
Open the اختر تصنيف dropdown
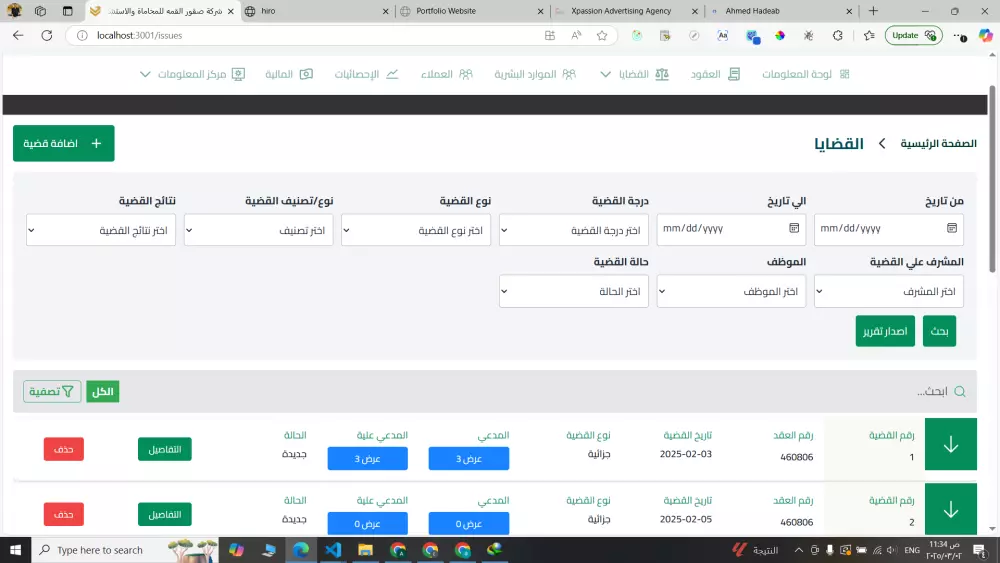pos(258,230)
